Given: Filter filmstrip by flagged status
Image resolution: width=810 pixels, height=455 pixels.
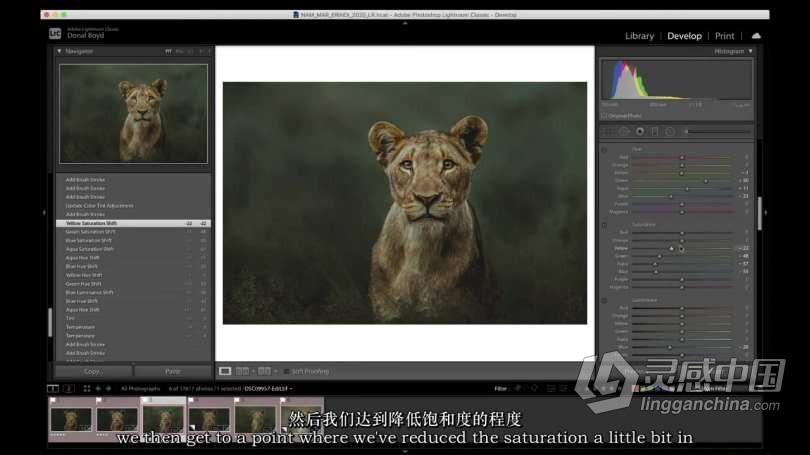Looking at the screenshot, I should coord(518,388).
